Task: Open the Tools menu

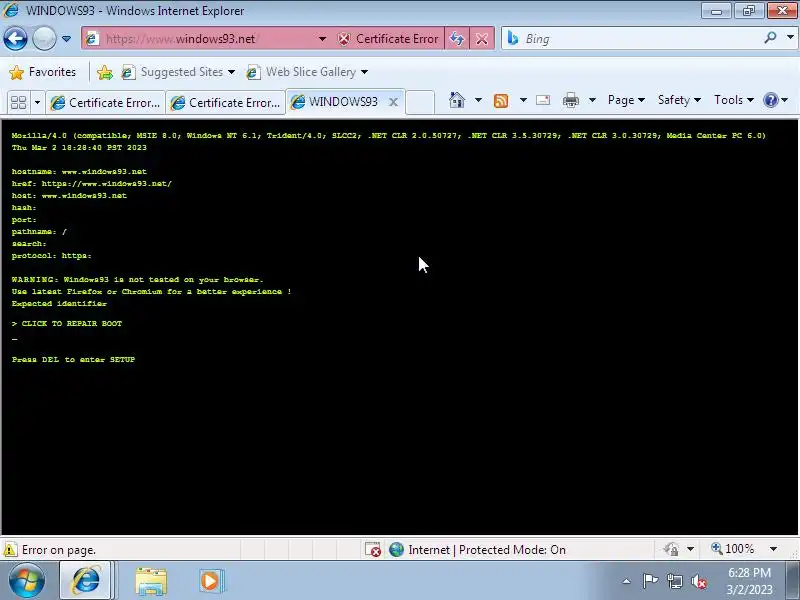Action: pyautogui.click(x=734, y=100)
